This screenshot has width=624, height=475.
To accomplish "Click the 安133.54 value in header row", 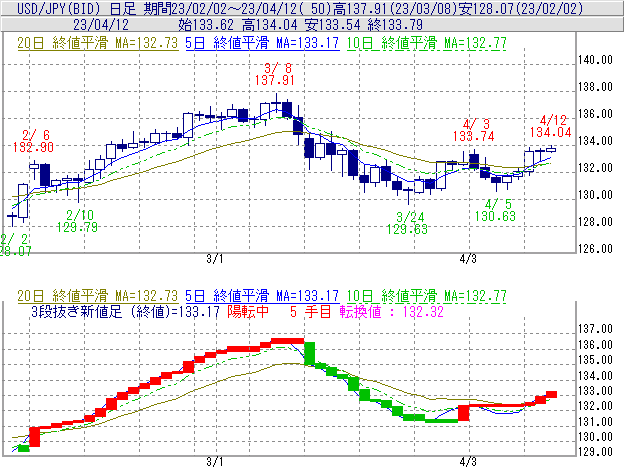I will [x=332, y=25].
